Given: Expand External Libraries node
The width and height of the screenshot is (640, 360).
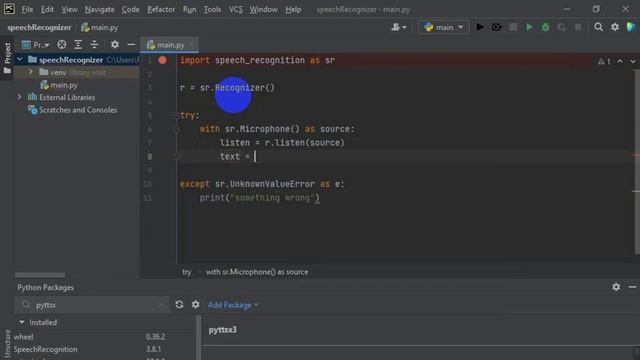Looking at the screenshot, I should pyautogui.click(x=20, y=97).
